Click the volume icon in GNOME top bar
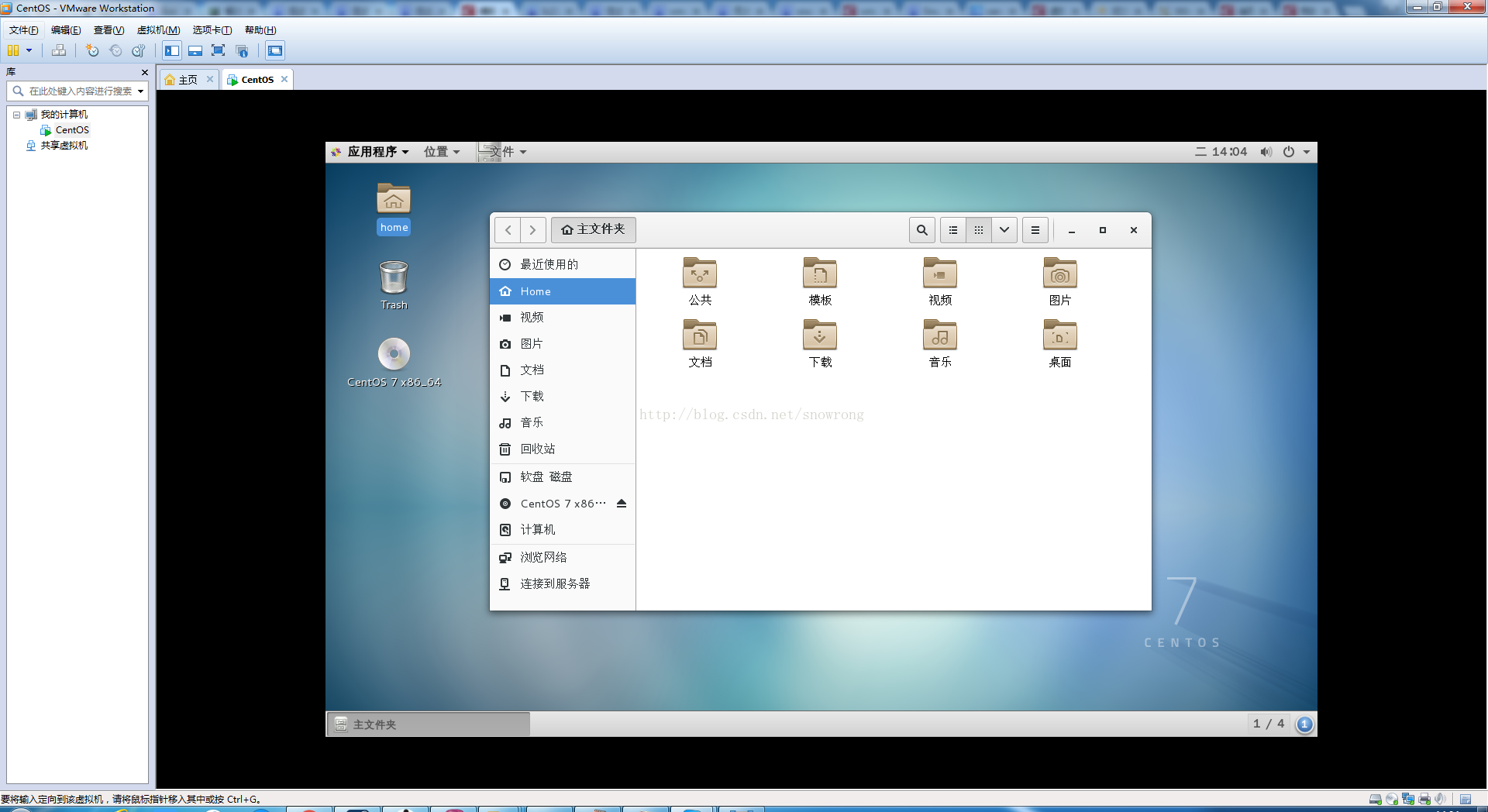The width and height of the screenshot is (1488, 812). click(1266, 152)
